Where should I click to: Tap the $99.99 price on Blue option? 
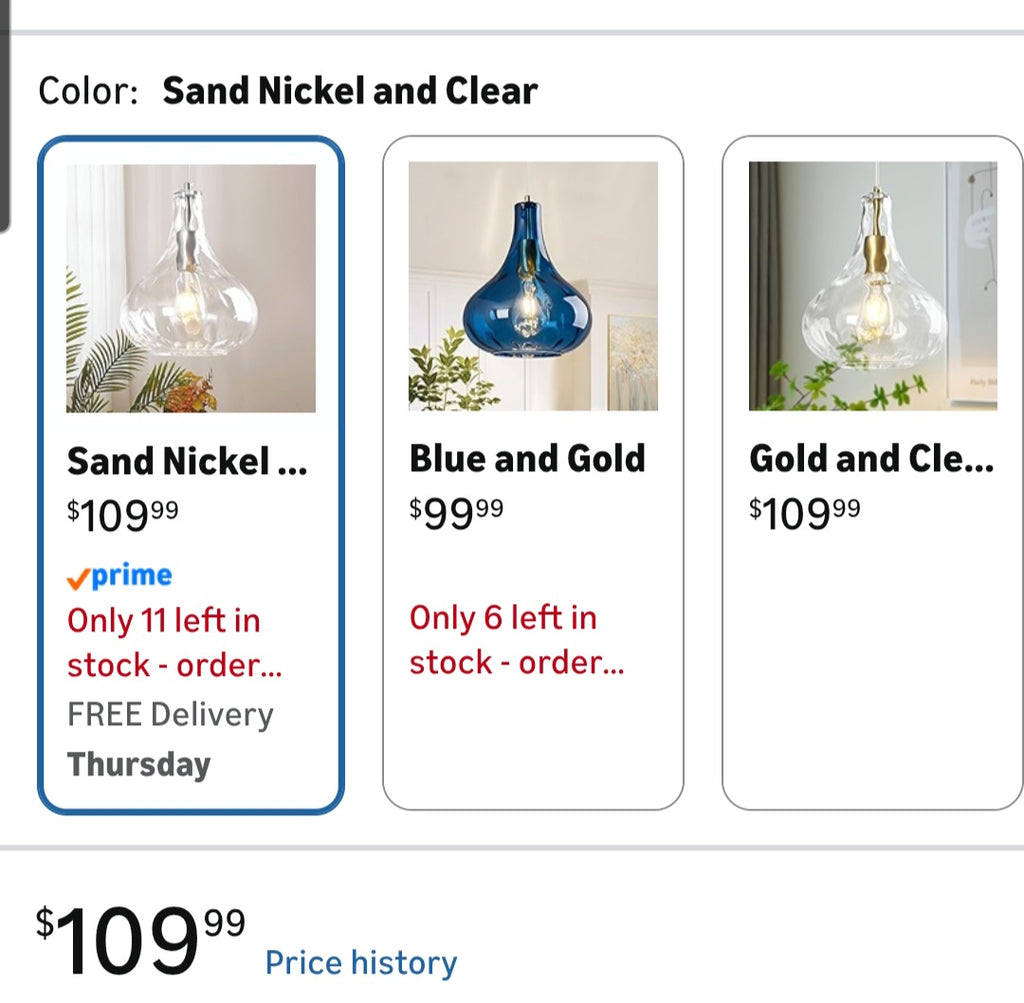(x=456, y=513)
